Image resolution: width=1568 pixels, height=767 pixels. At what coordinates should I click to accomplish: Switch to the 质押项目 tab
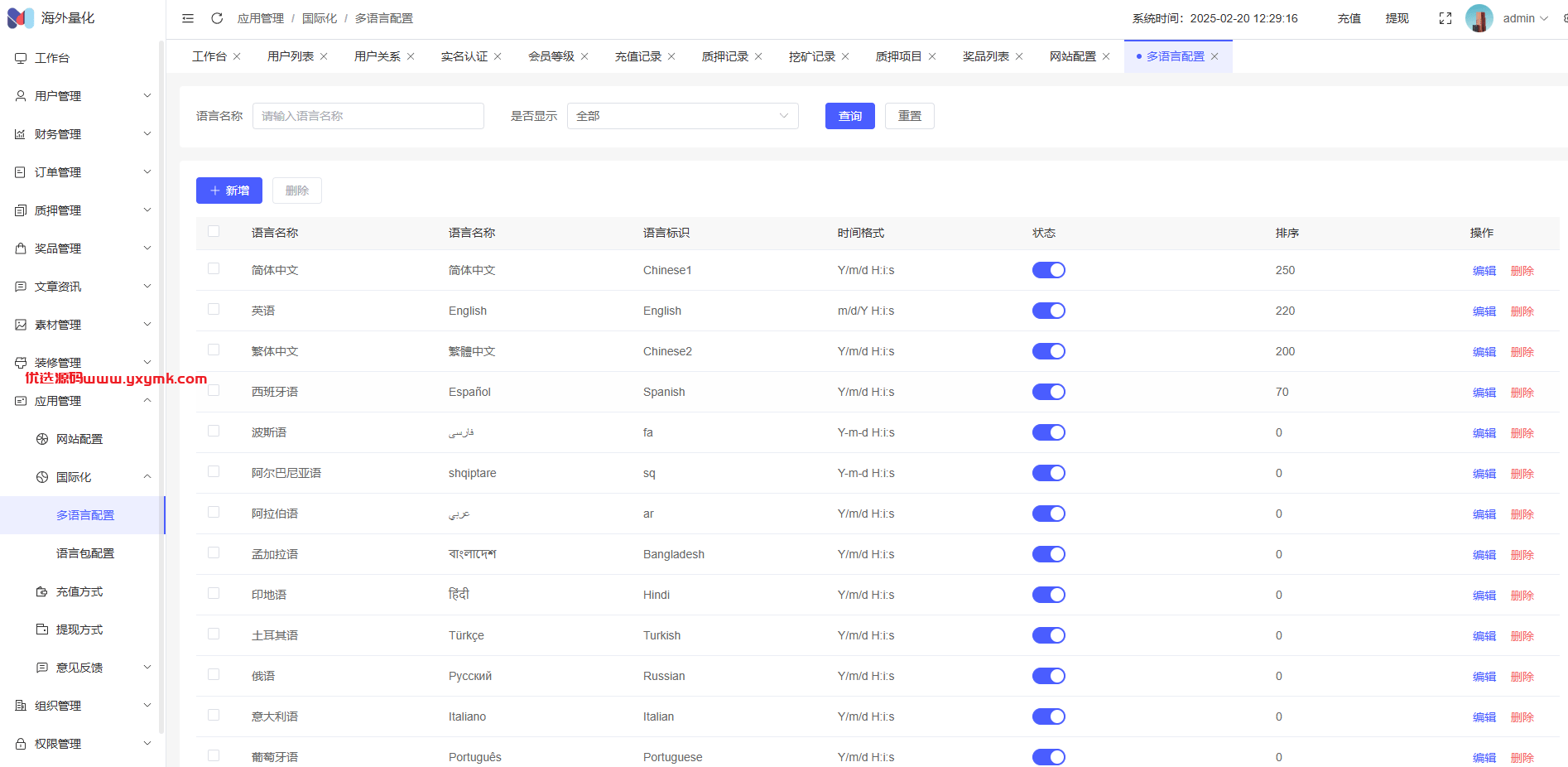coord(899,56)
